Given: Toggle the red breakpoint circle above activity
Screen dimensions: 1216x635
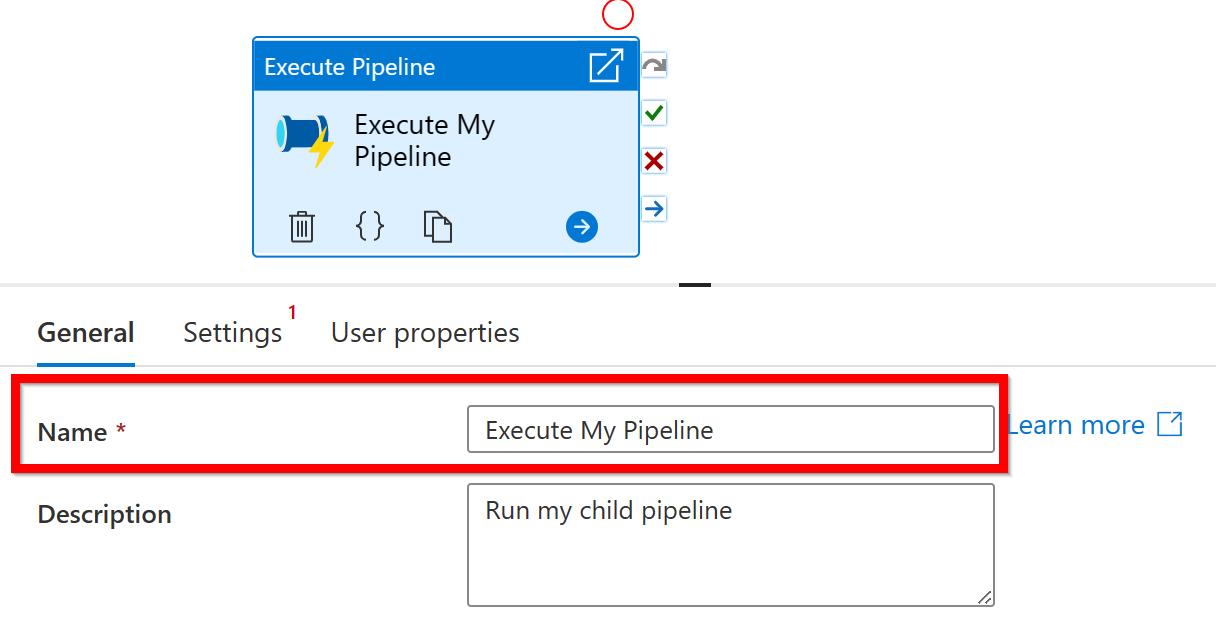Looking at the screenshot, I should tap(618, 14).
